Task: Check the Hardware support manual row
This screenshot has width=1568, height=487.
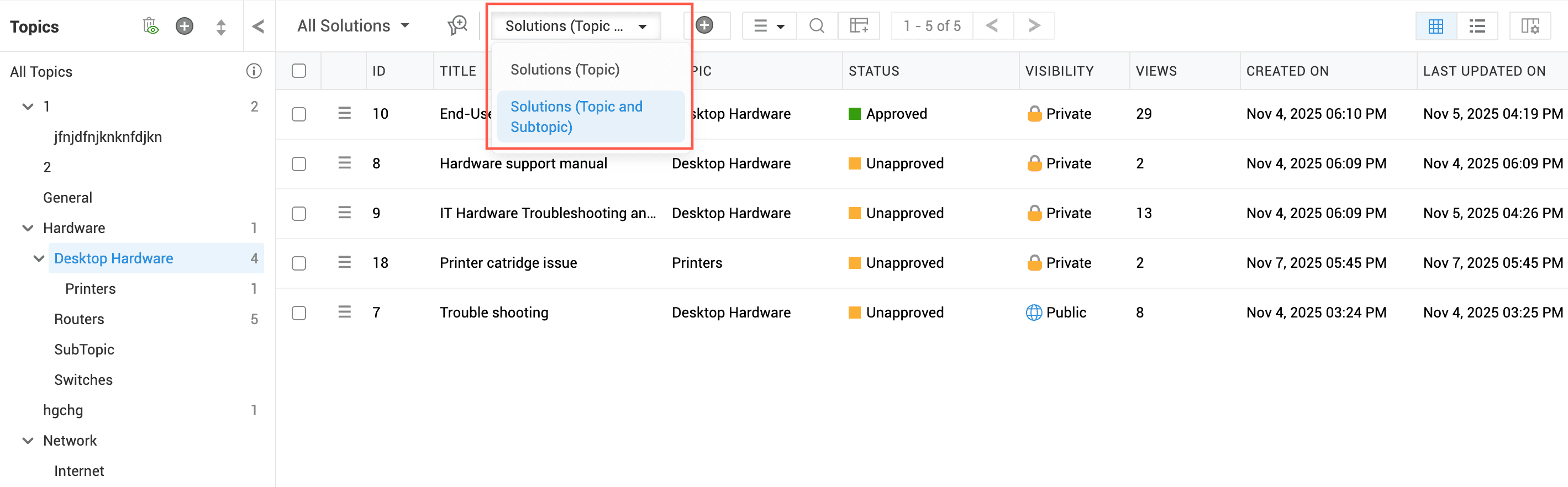Action: (x=299, y=164)
